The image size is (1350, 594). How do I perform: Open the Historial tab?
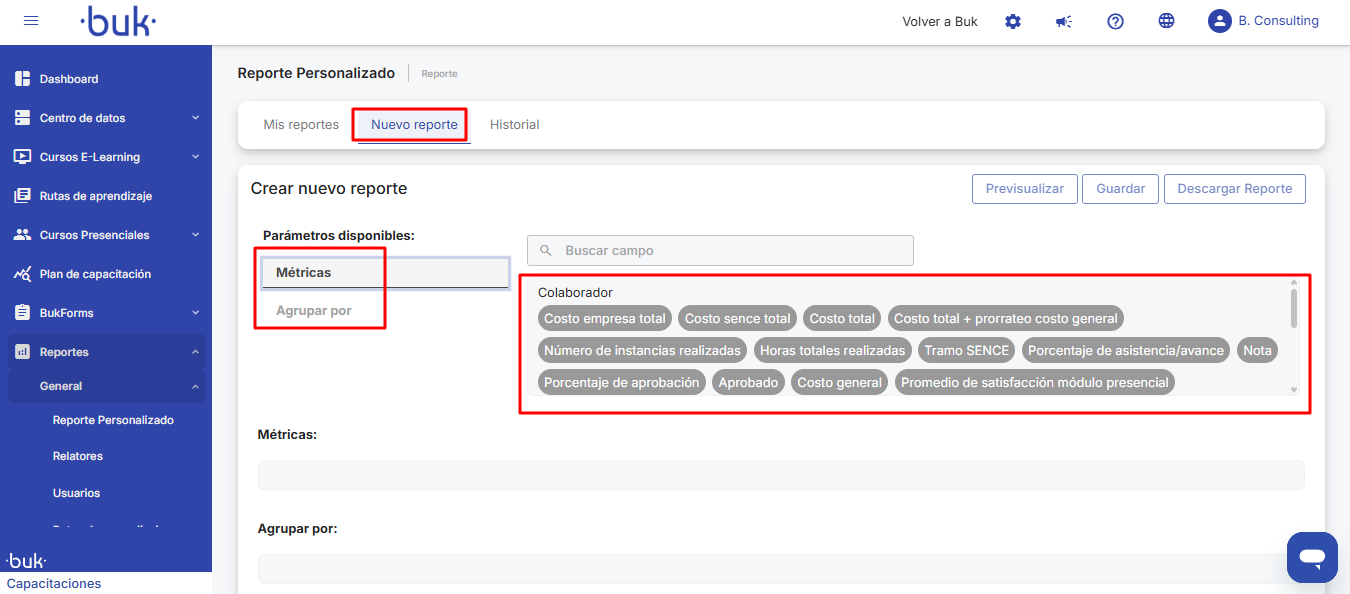click(x=514, y=125)
